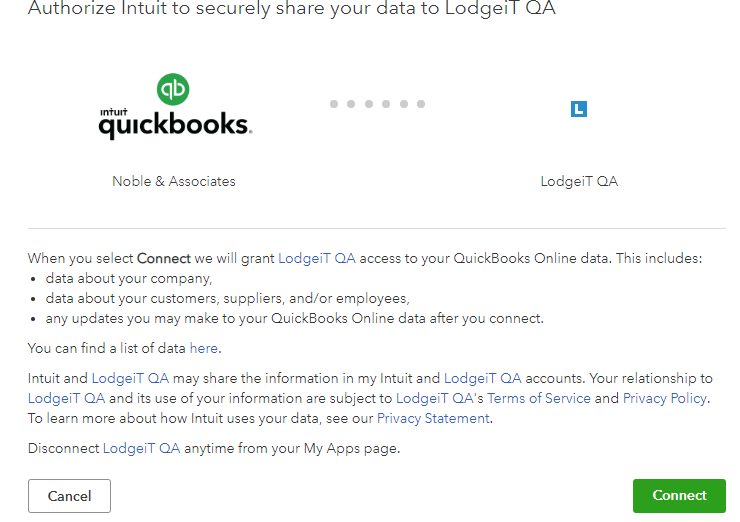Open the Terms of Service link
Image resolution: width=740 pixels, height=522 pixels.
(x=538, y=398)
